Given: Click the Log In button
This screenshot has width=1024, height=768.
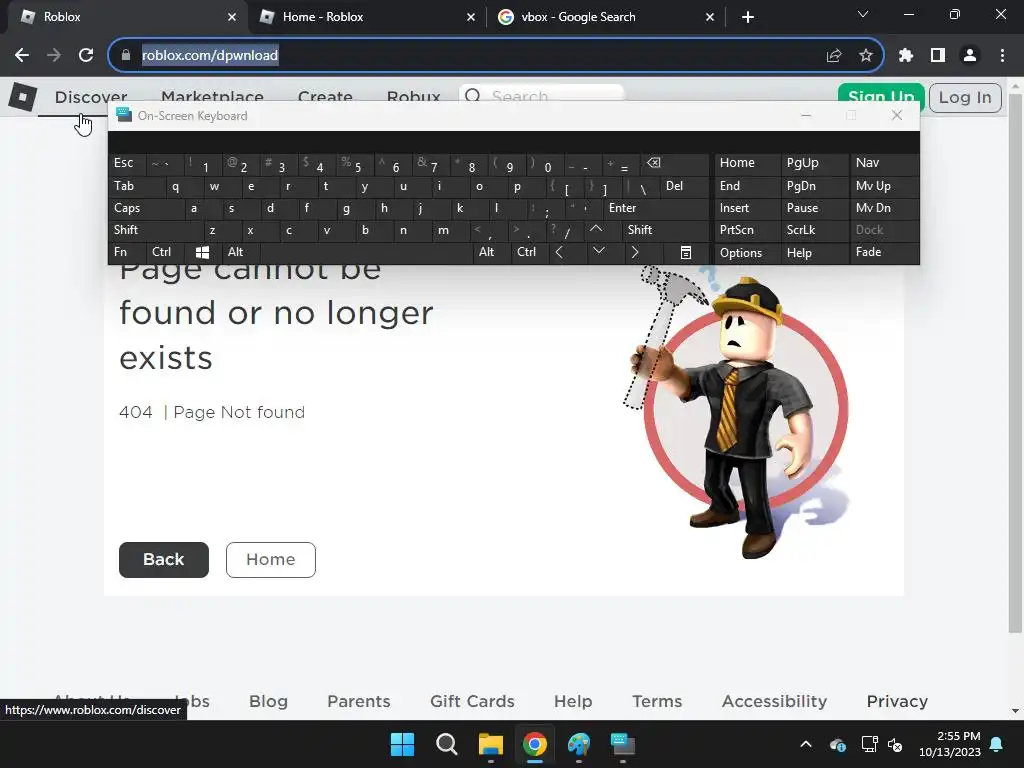Looking at the screenshot, I should point(965,98).
